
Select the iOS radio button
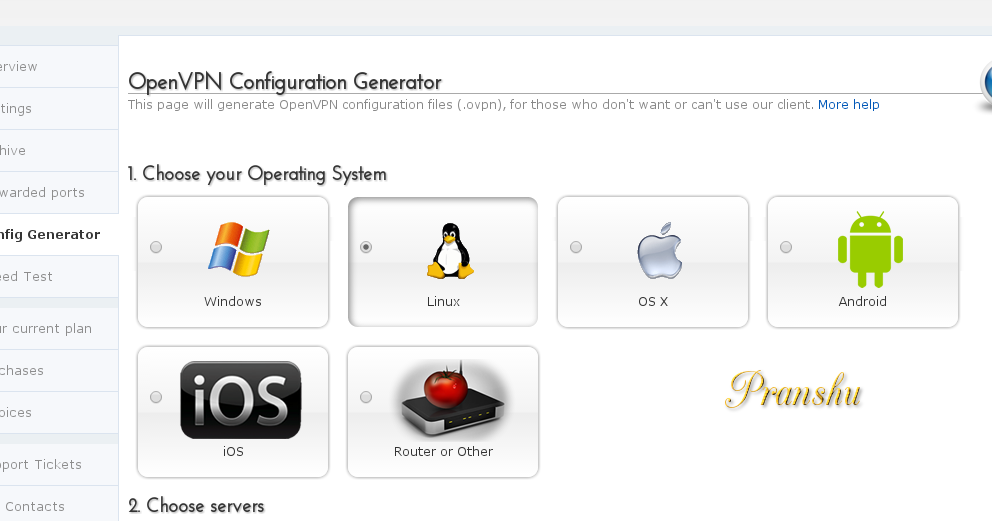156,397
